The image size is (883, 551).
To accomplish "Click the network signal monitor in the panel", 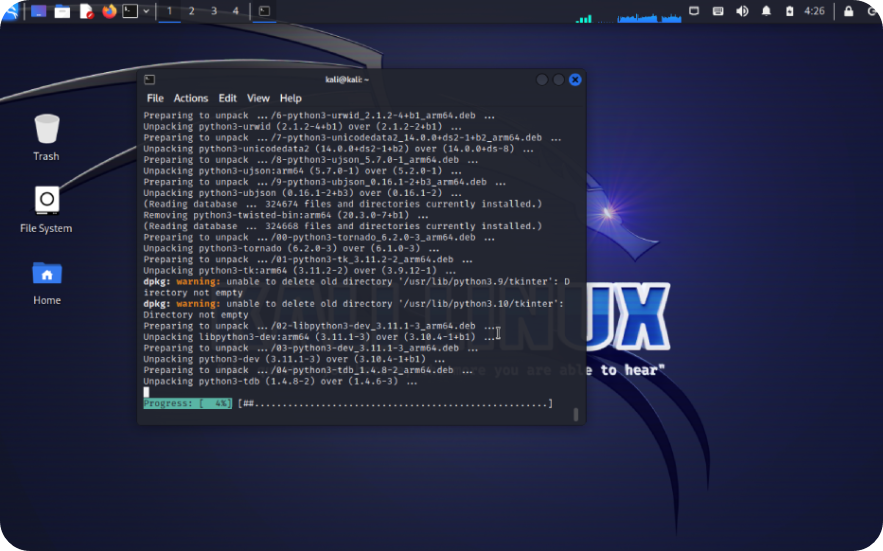I will point(584,17).
